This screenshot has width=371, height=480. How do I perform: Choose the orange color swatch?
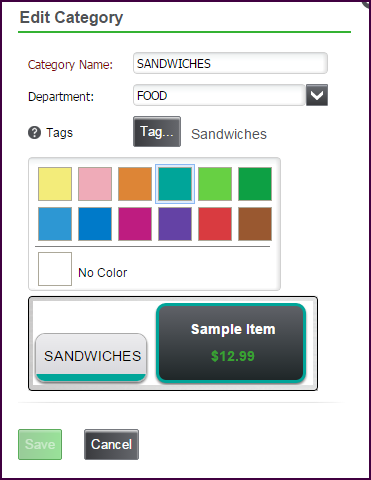tap(135, 184)
